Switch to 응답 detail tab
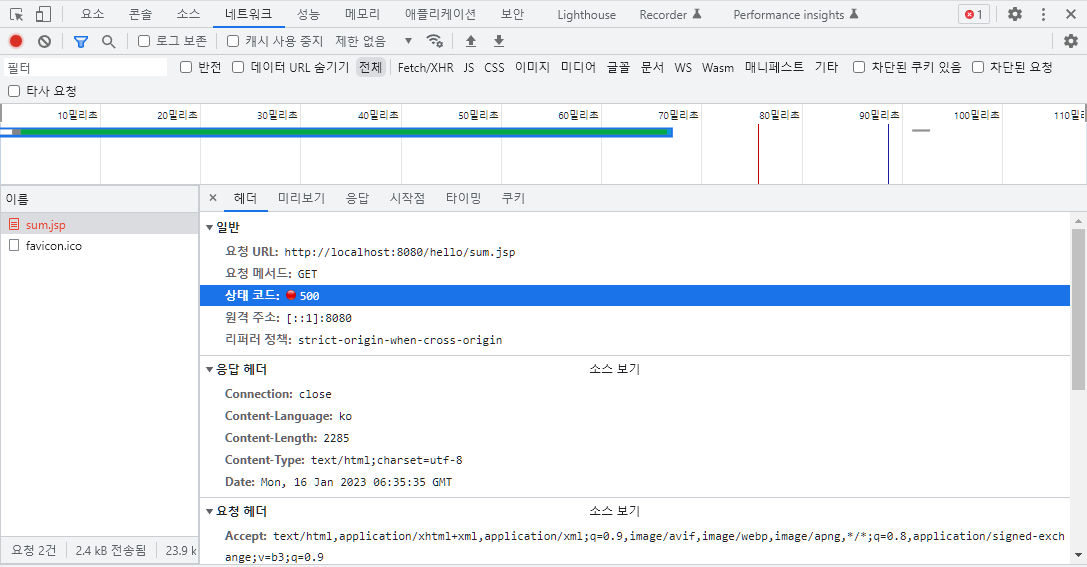This screenshot has height=567, width=1087. tap(358, 198)
